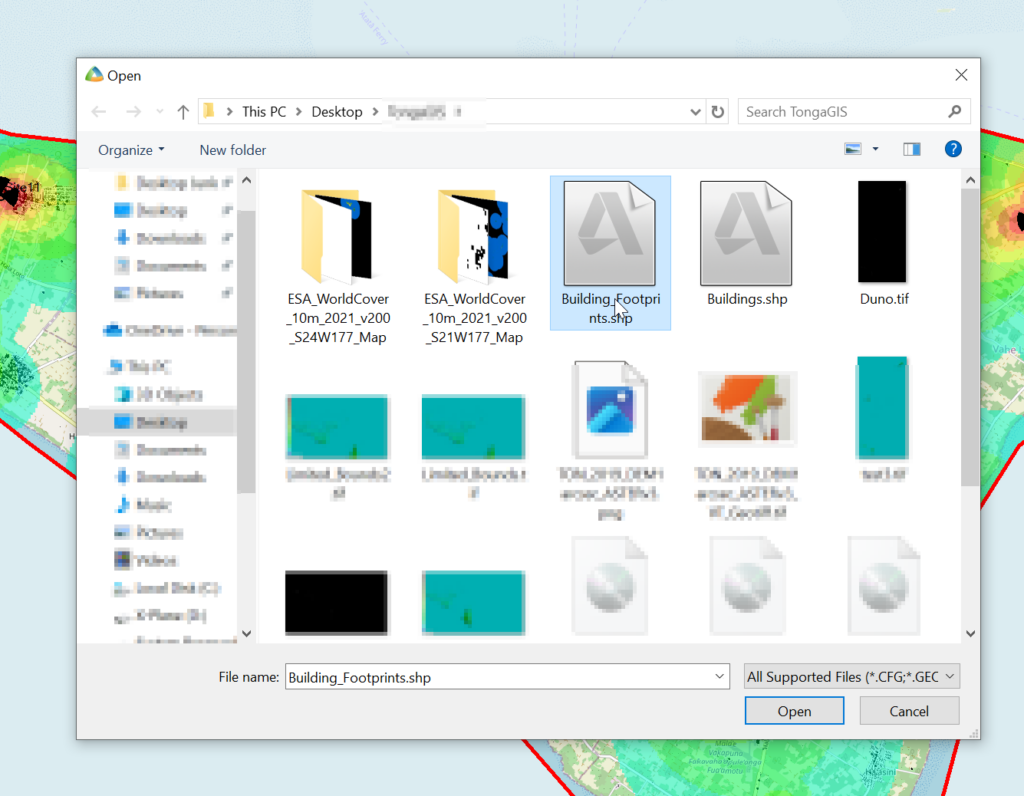Select the Building_Footprints.shp file icon

tap(609, 232)
